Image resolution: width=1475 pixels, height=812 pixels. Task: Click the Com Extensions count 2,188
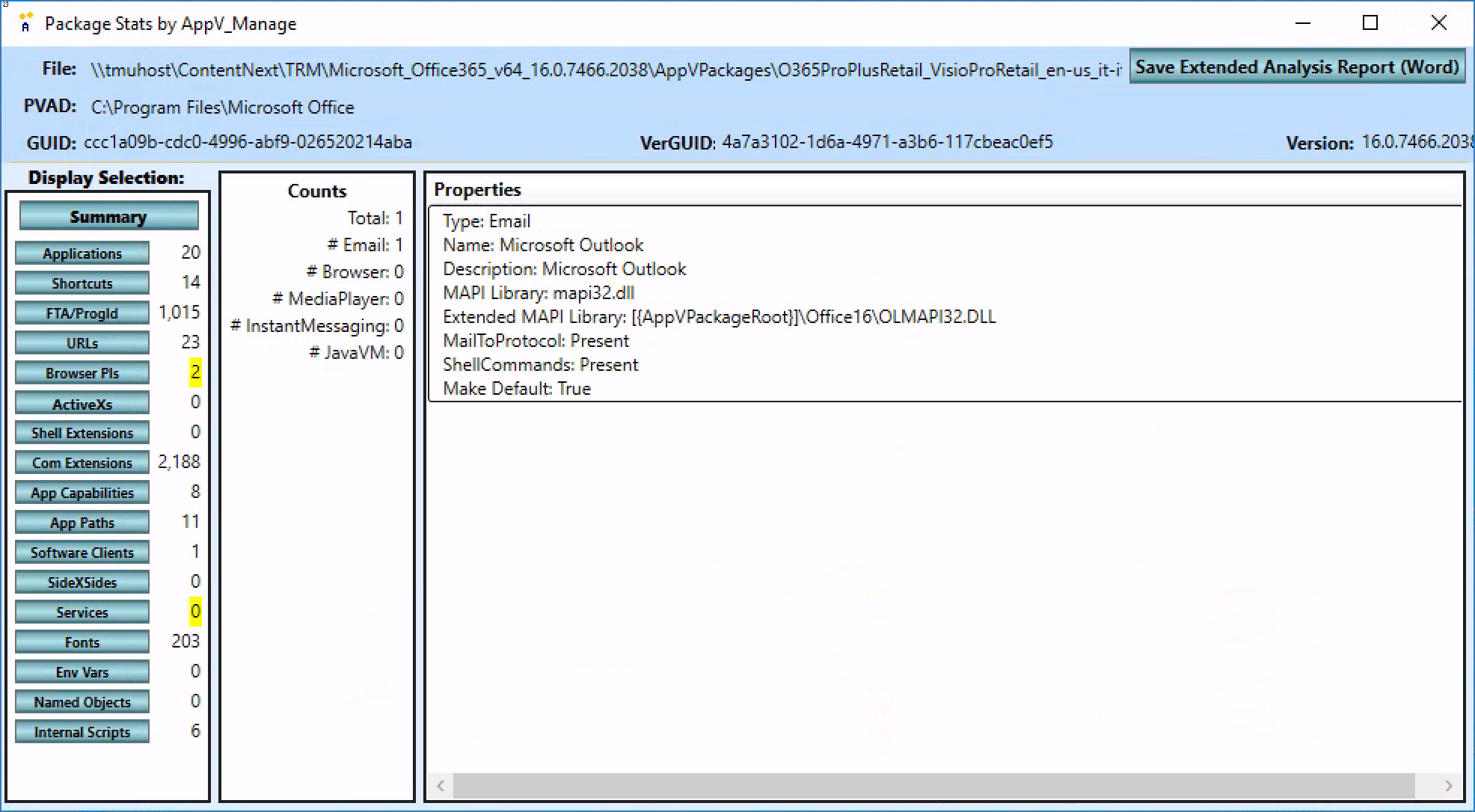[x=179, y=462]
